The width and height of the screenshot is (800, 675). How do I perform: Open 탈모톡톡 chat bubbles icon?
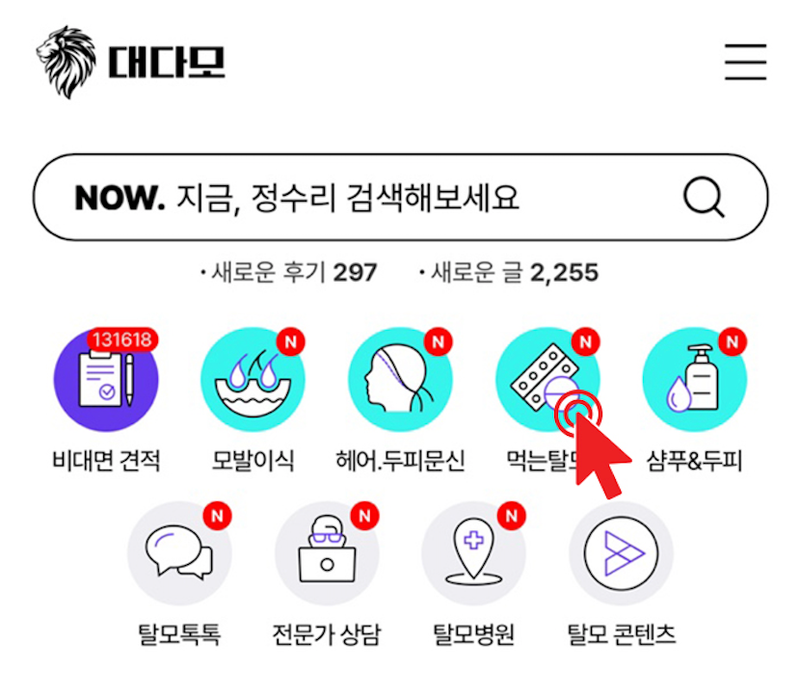pos(180,553)
